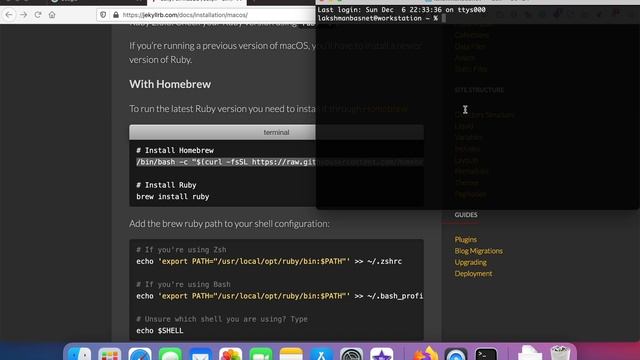Screen dimensions: 640x360
Task: Open Finder from the dock
Action: coord(79,353)
